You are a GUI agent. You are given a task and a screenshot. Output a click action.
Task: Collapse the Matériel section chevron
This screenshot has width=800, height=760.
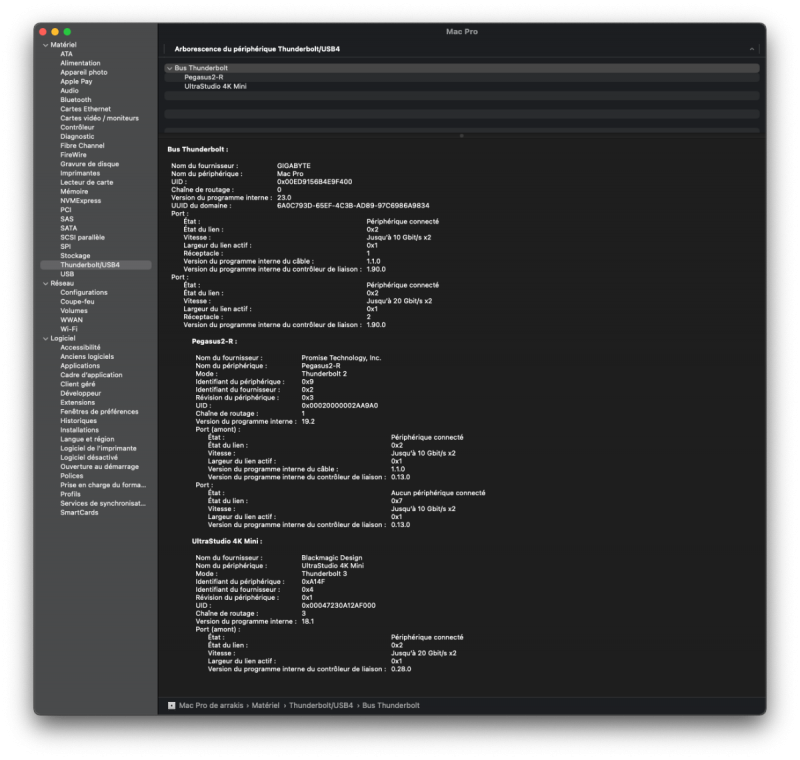(46, 45)
